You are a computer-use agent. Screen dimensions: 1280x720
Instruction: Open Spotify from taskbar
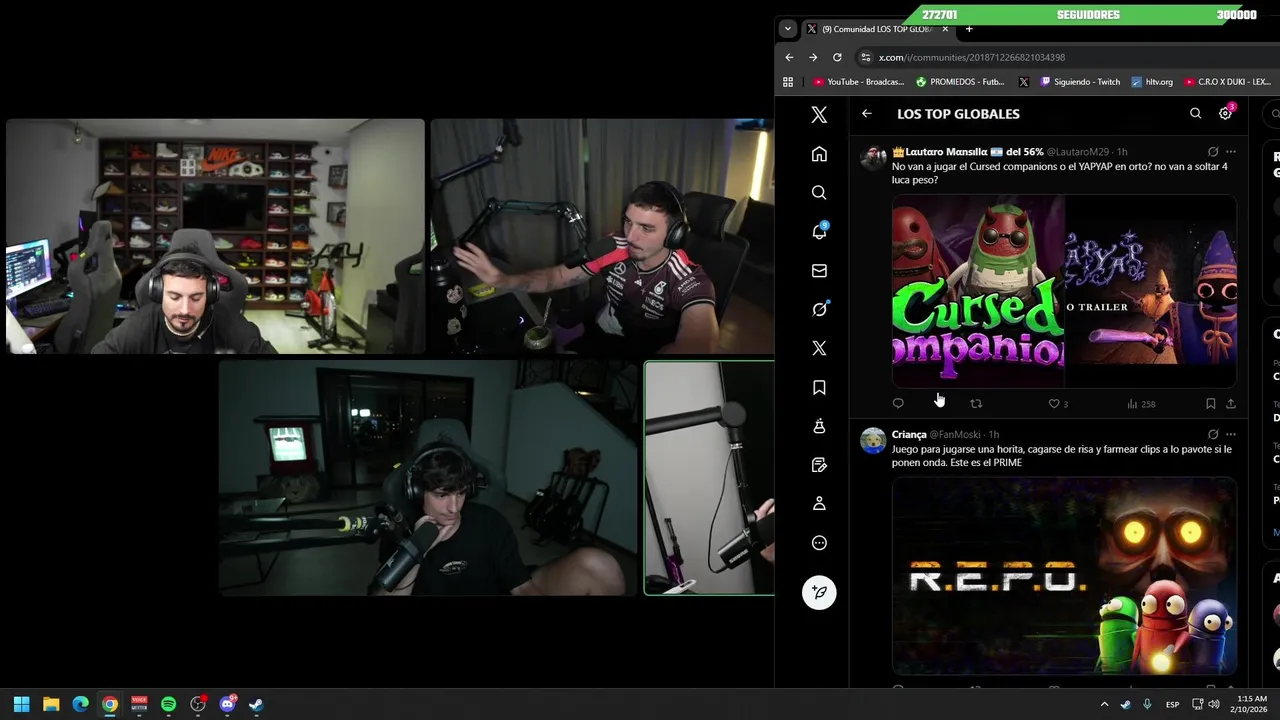pyautogui.click(x=168, y=704)
